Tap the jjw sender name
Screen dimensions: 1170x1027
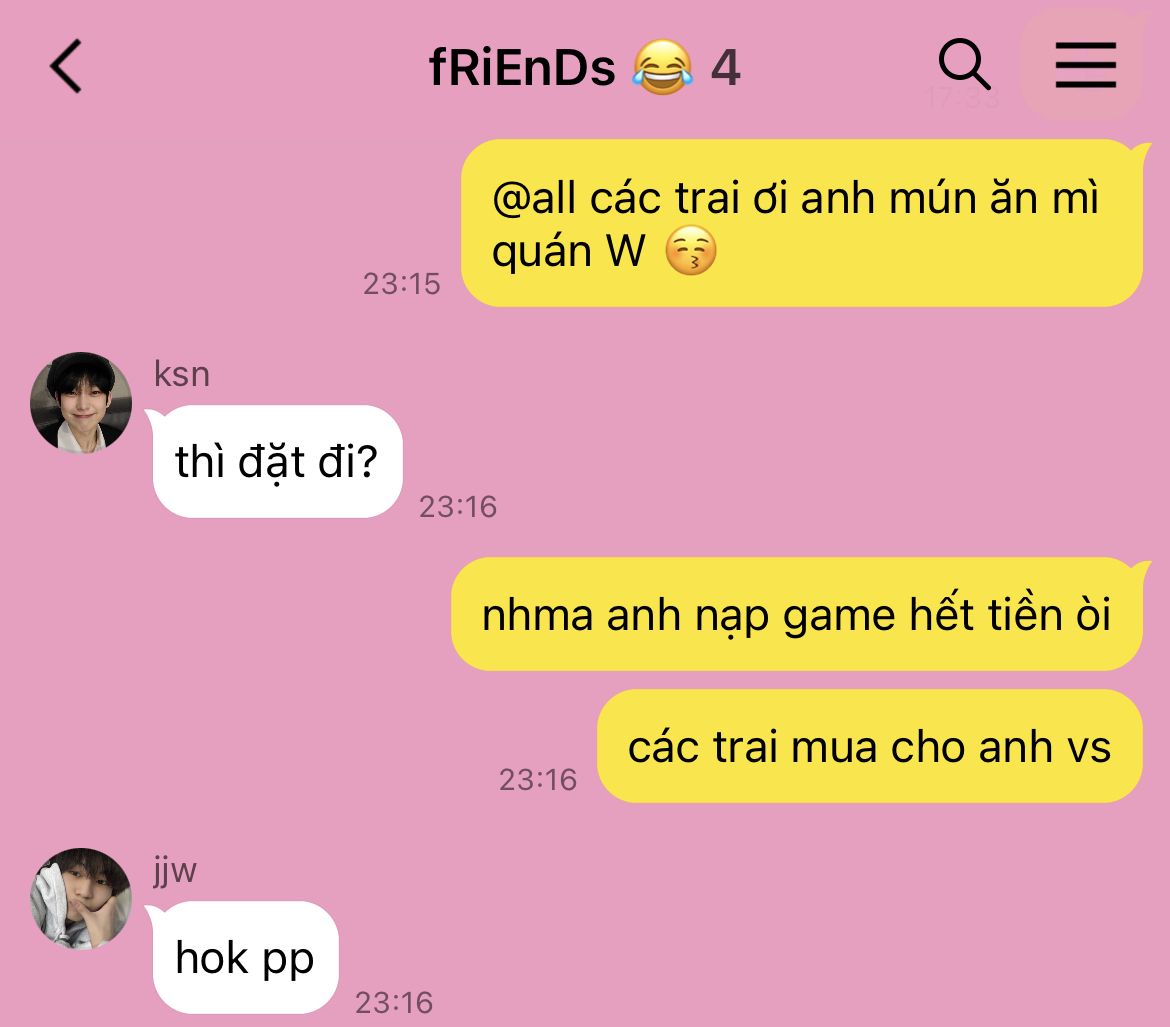(x=175, y=870)
